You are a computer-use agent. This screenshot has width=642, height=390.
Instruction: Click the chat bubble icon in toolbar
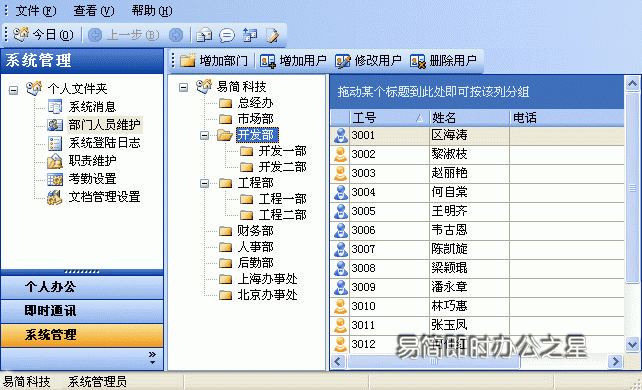point(226,35)
